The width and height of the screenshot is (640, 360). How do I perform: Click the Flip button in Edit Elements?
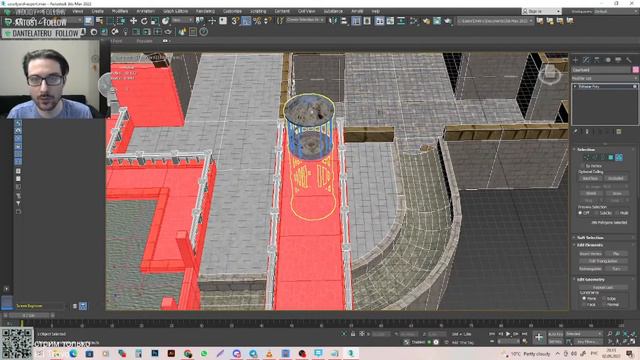[x=616, y=253]
